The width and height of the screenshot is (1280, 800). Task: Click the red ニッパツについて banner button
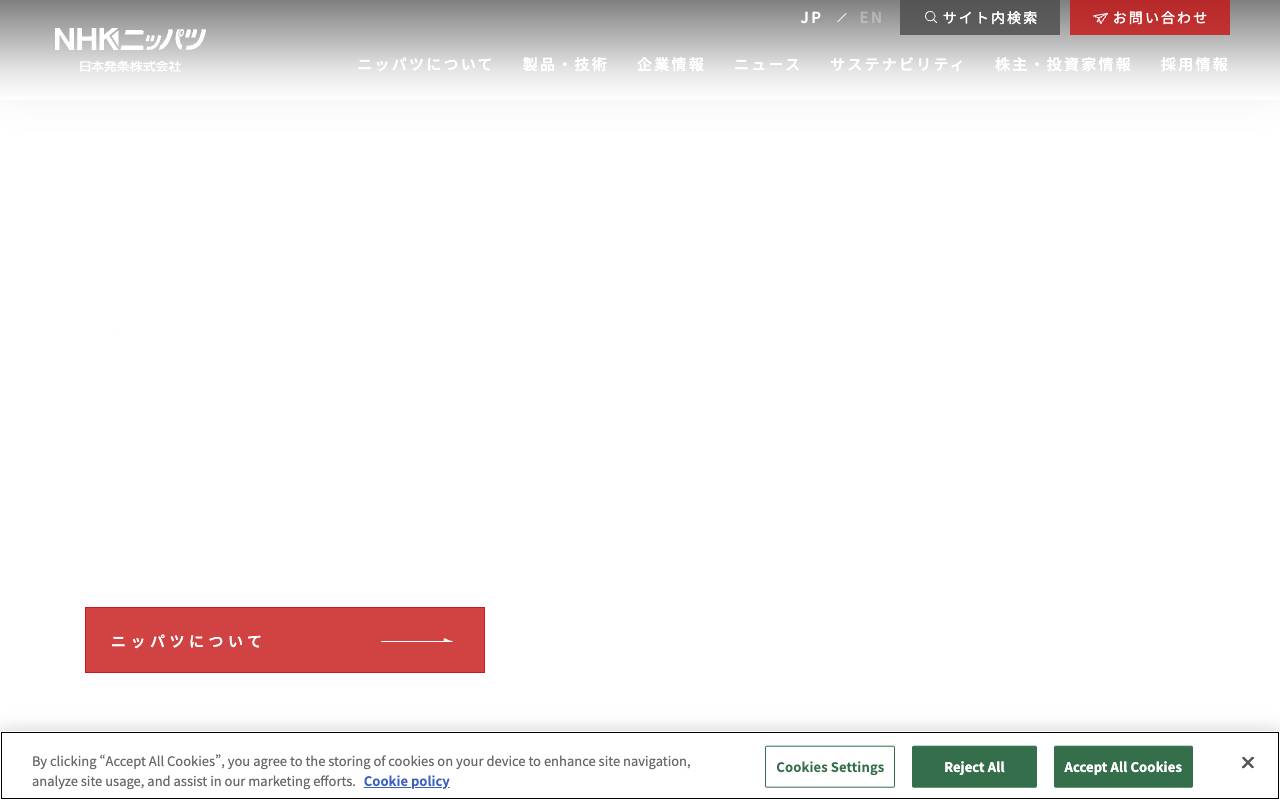pyautogui.click(x=284, y=640)
